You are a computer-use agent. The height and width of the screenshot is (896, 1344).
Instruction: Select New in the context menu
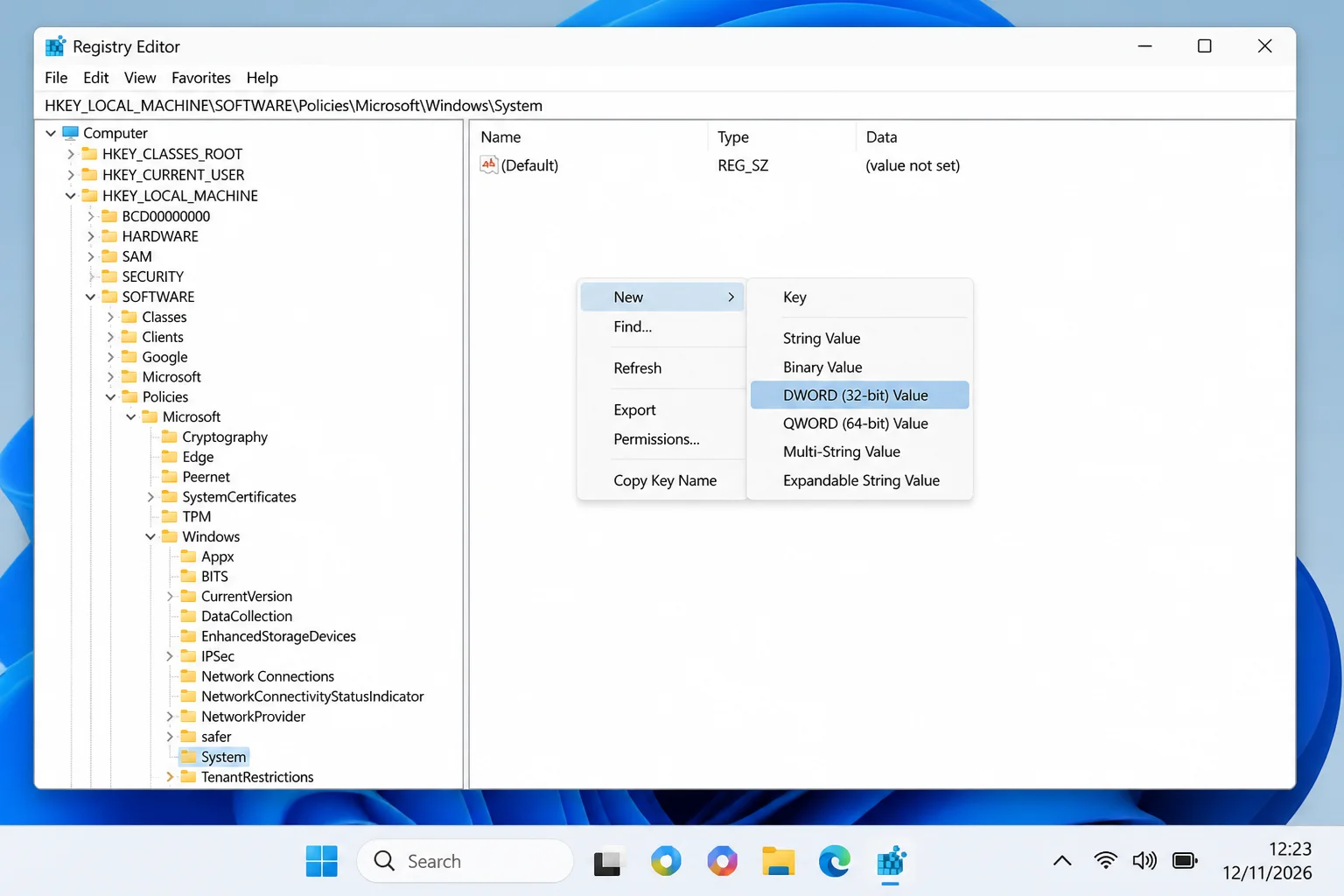(662, 297)
